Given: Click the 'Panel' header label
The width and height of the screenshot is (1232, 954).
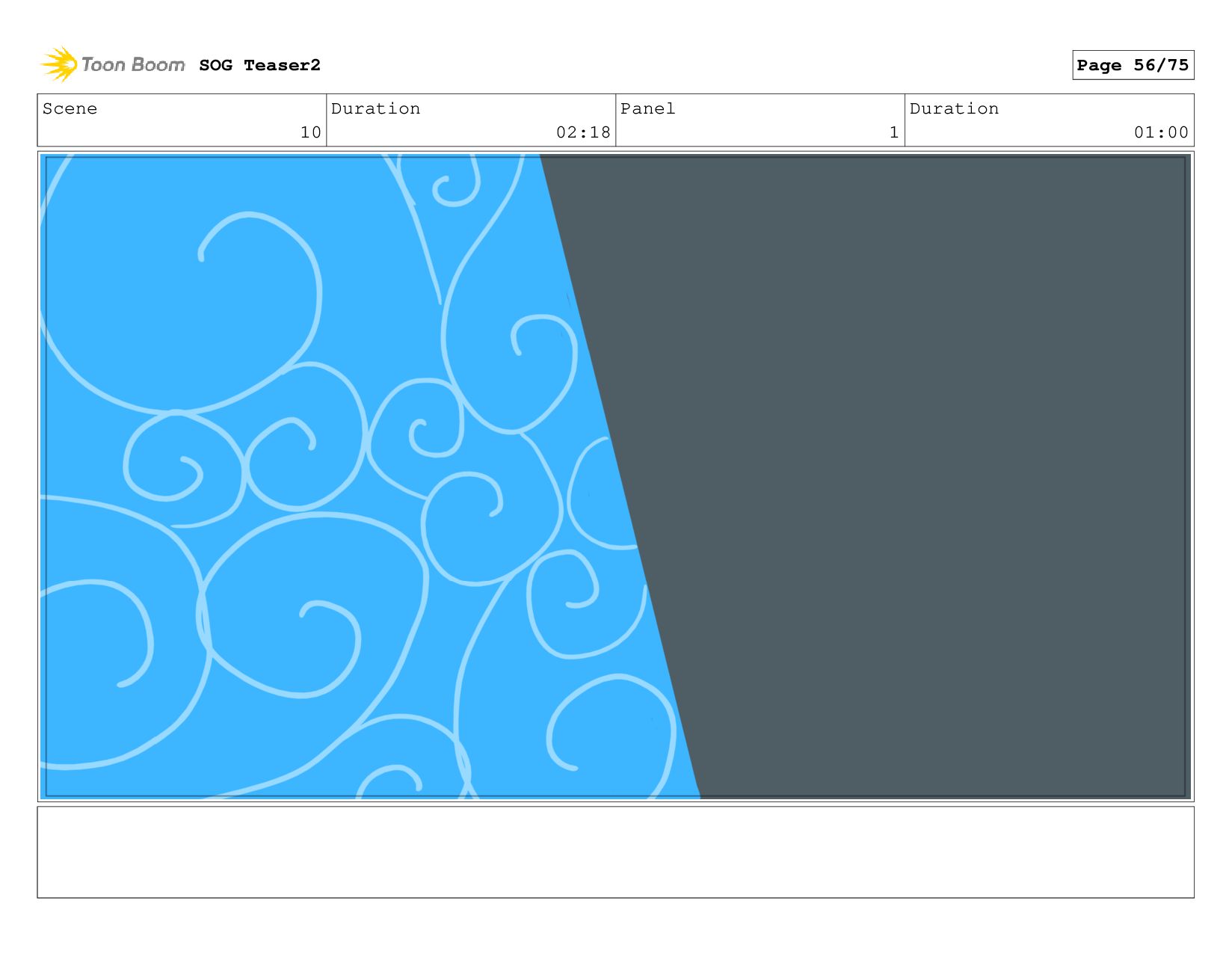Looking at the screenshot, I should 647,108.
